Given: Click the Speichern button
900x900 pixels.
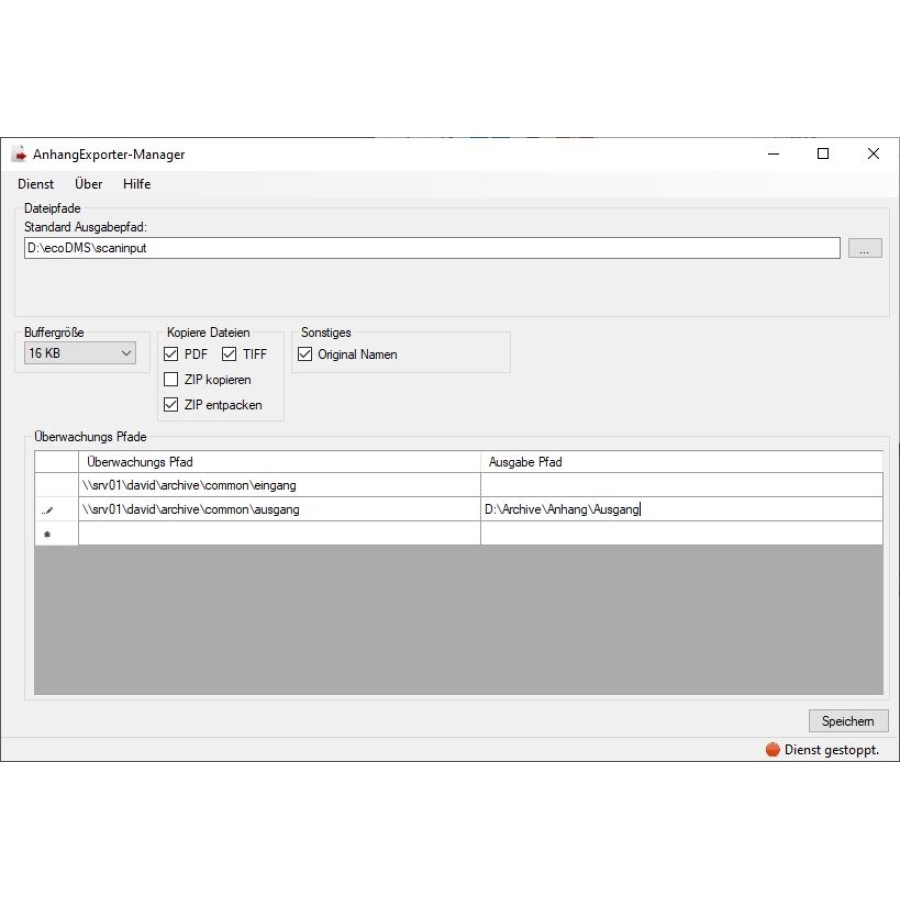Looking at the screenshot, I should coord(847,721).
